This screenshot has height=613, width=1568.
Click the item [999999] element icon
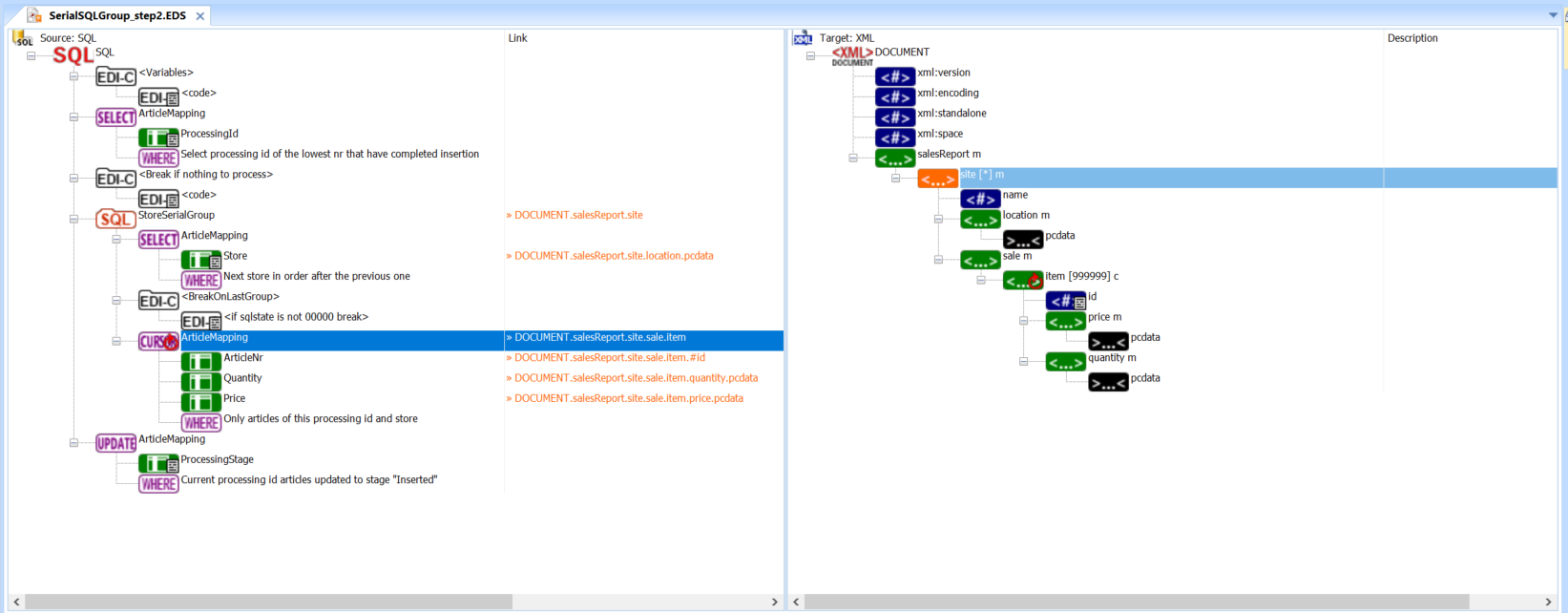coord(1022,281)
